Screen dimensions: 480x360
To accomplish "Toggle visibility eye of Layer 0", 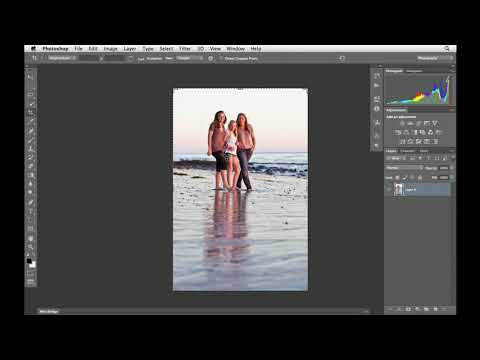I will click(x=389, y=190).
